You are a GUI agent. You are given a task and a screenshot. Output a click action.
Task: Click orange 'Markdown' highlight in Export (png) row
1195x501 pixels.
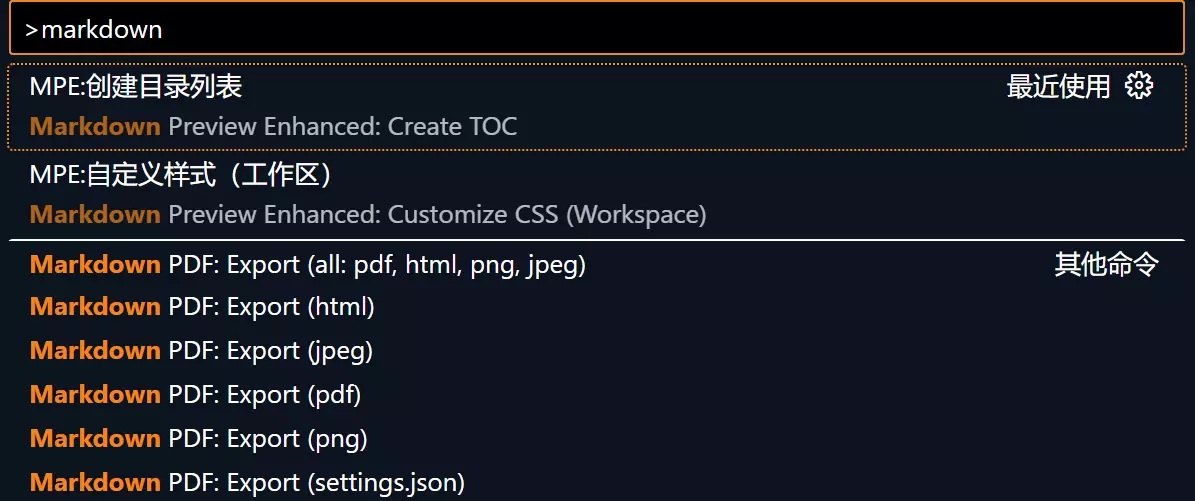95,439
